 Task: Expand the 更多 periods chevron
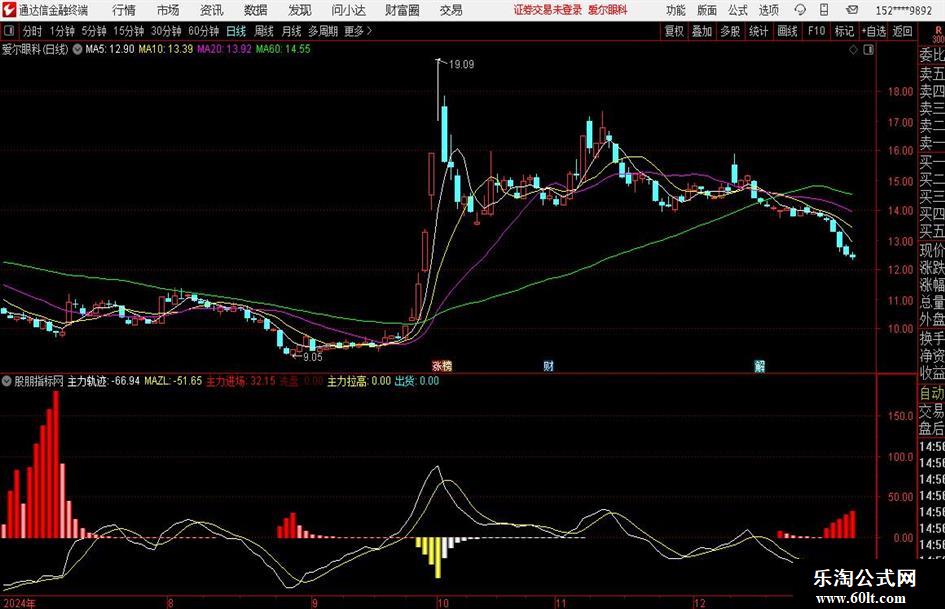click(x=369, y=31)
